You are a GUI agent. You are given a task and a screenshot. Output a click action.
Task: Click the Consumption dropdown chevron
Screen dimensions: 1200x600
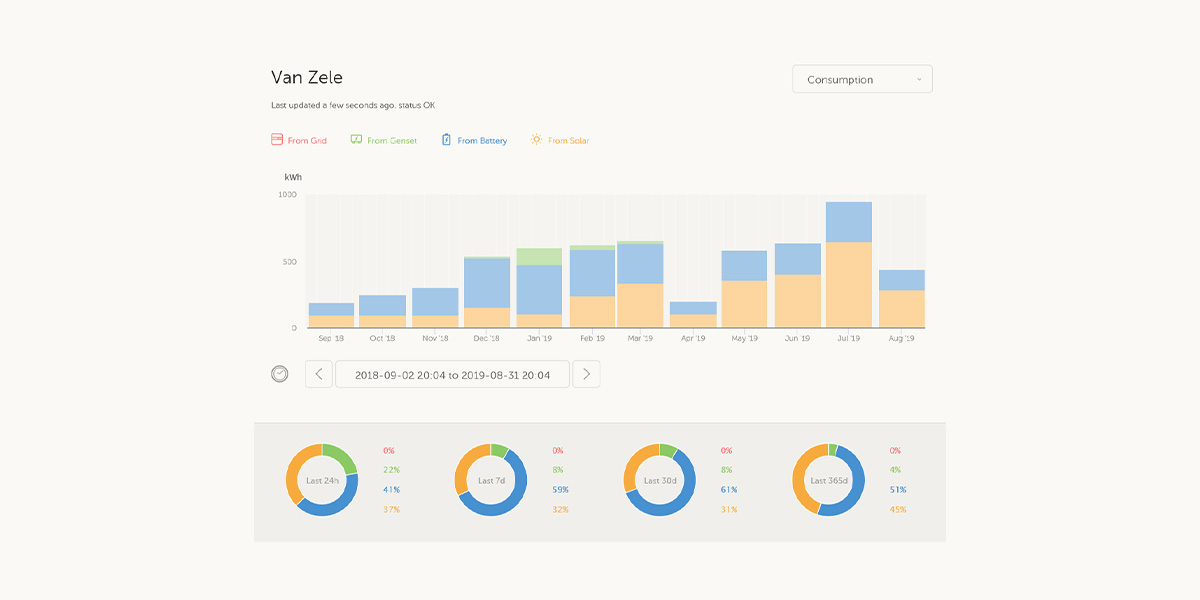919,80
